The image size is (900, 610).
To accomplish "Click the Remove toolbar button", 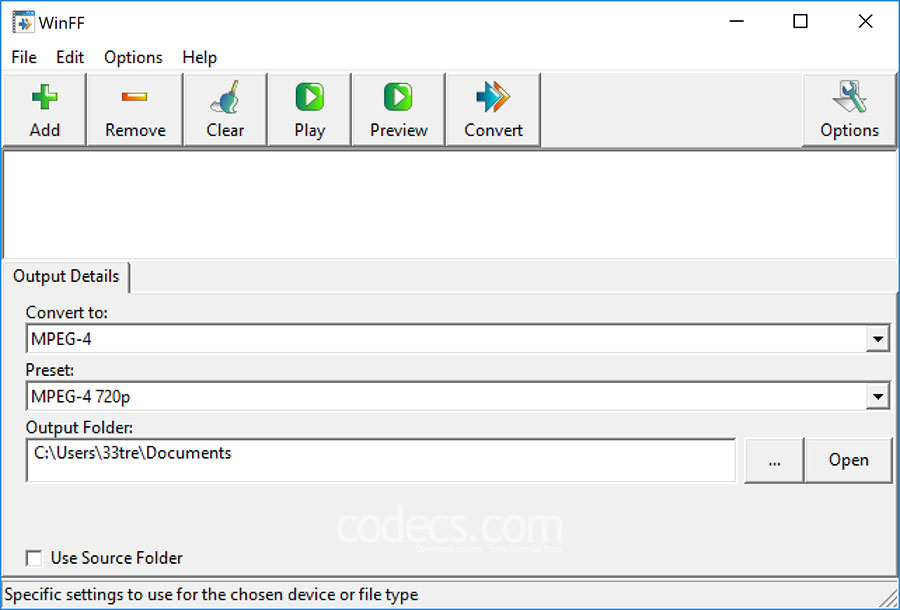I will 135,110.
